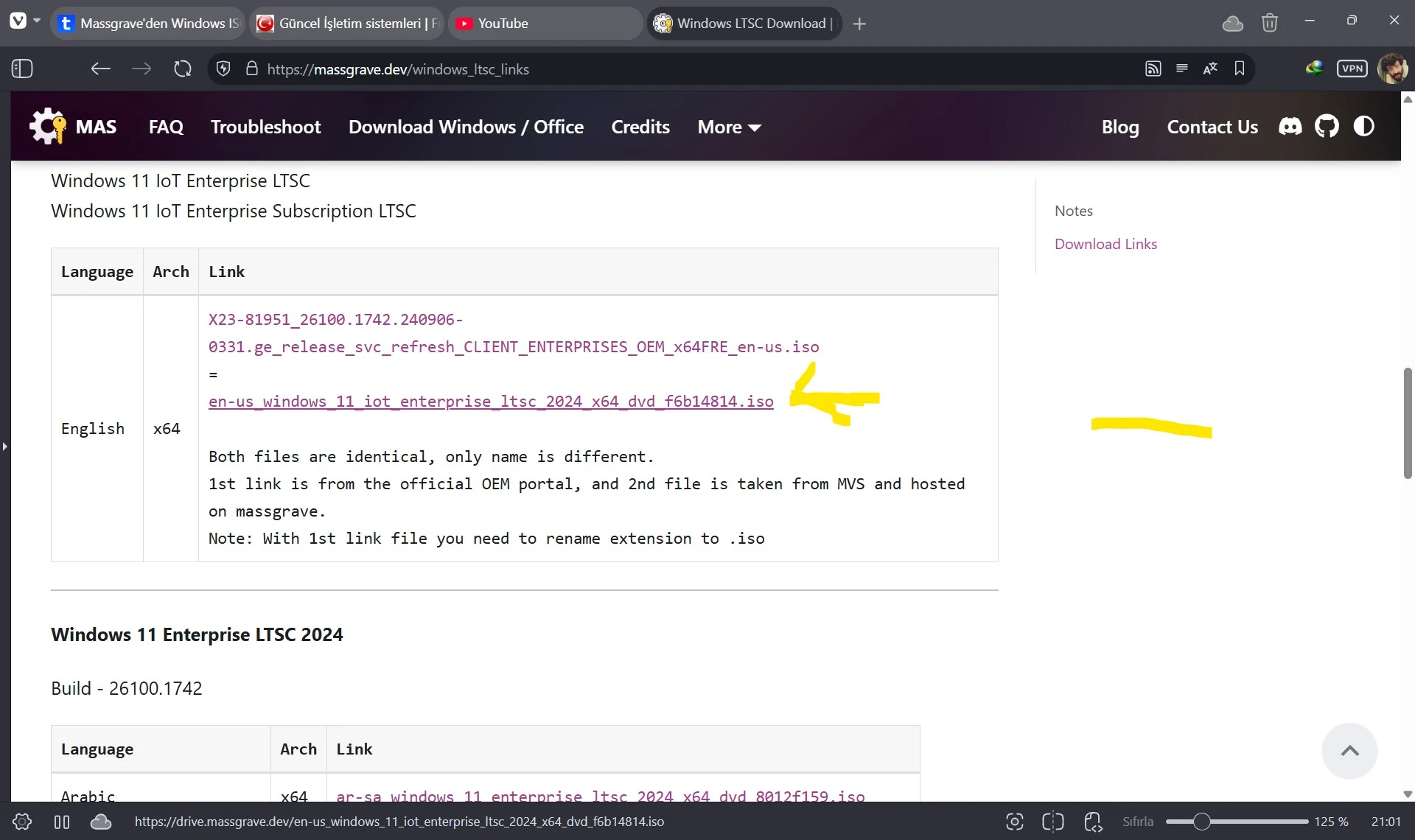This screenshot has height=840, width=1415.
Task: Toggle the VPN button
Action: pos(1352,69)
